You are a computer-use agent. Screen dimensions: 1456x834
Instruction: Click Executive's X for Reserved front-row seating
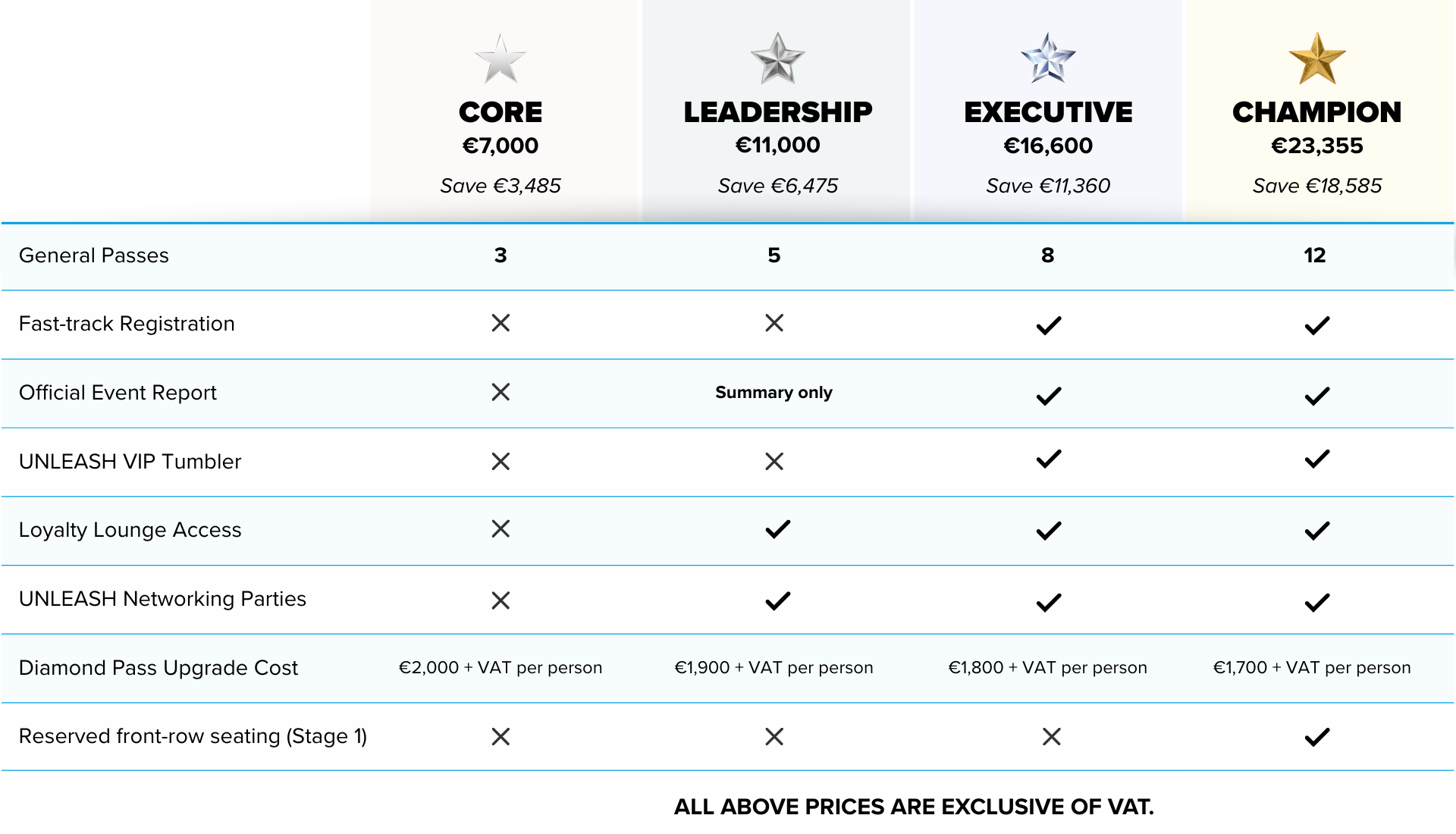pyautogui.click(x=1051, y=736)
